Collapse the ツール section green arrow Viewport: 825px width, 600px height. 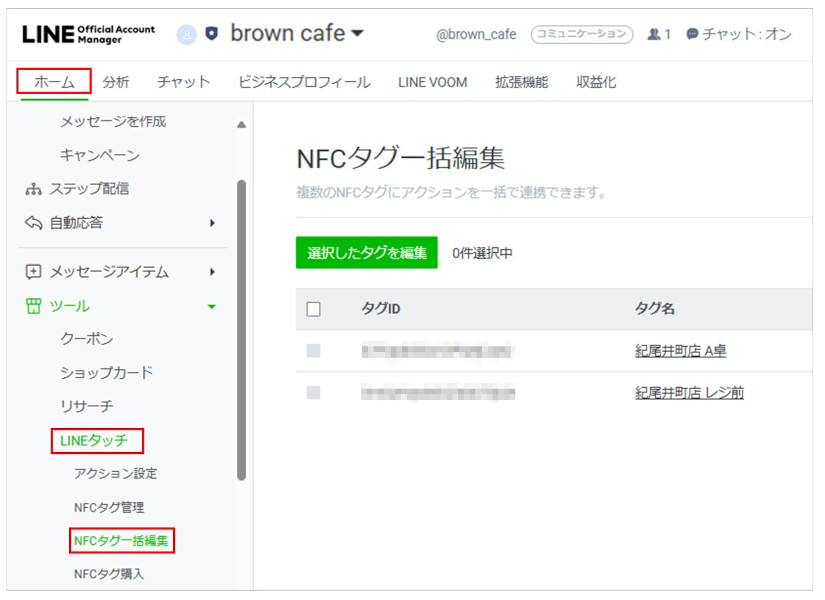(212, 307)
